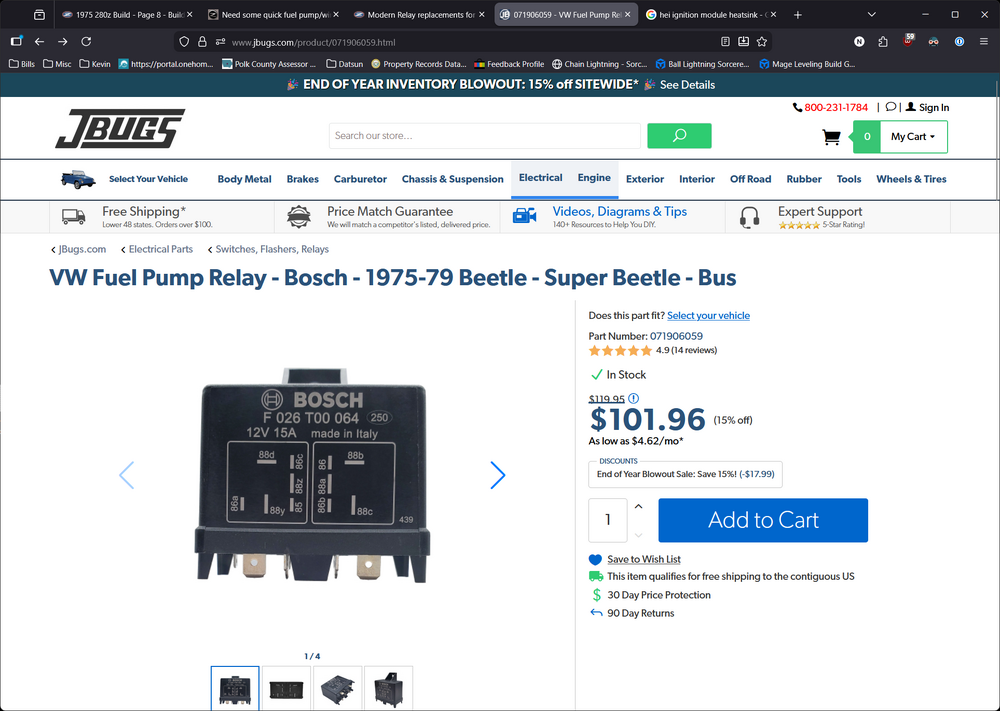1000x711 pixels.
Task: Click the heart icon for wish list
Action: [x=596, y=560]
